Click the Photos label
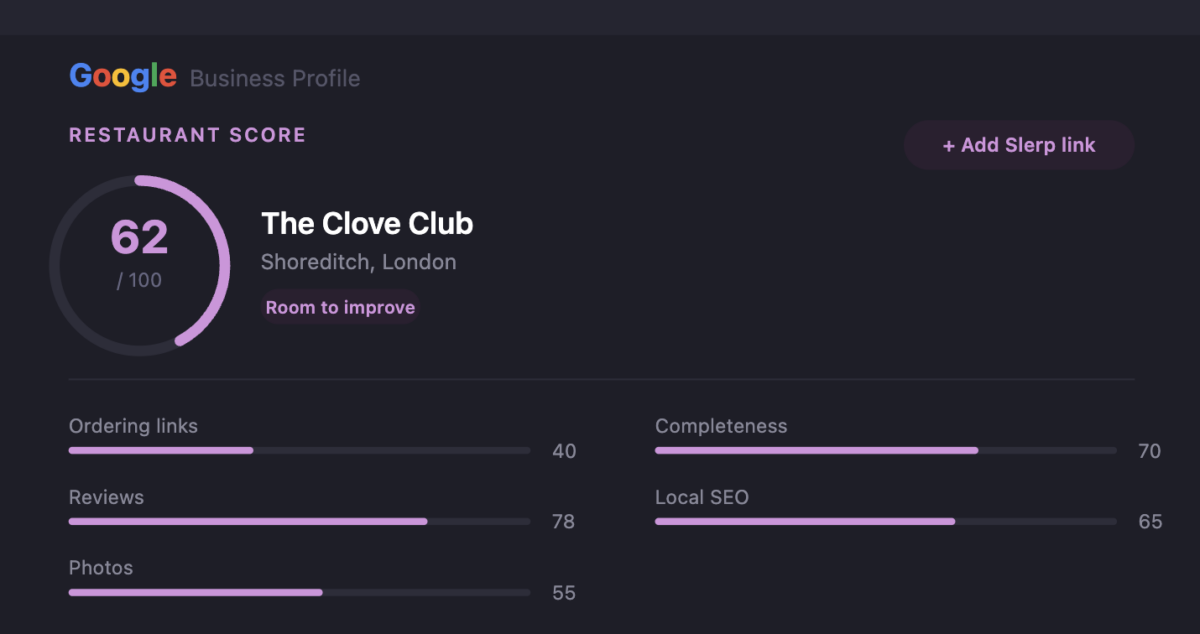Screen dimensions: 1200x634 click(101, 567)
